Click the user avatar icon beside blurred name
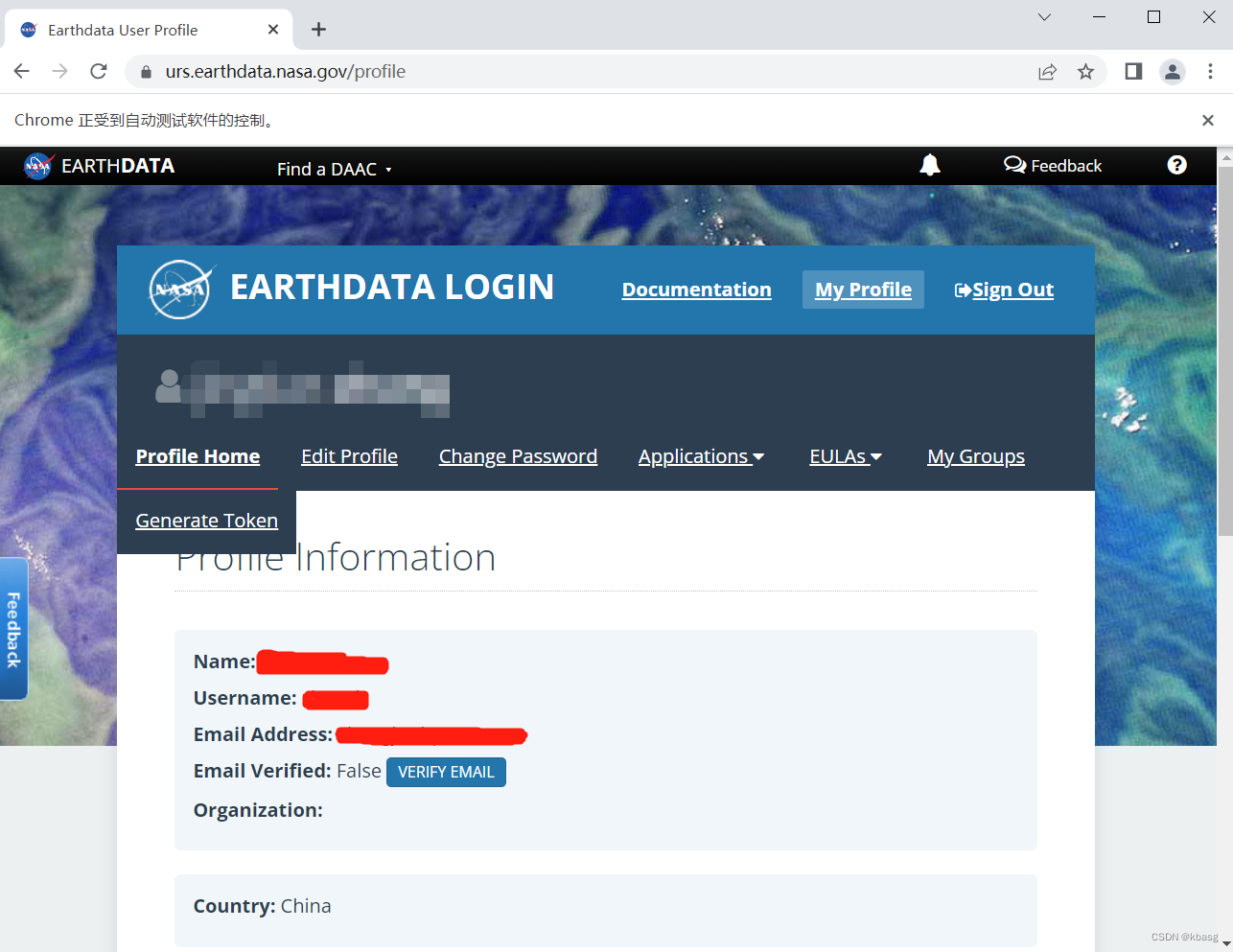This screenshot has width=1233, height=952. [169, 385]
